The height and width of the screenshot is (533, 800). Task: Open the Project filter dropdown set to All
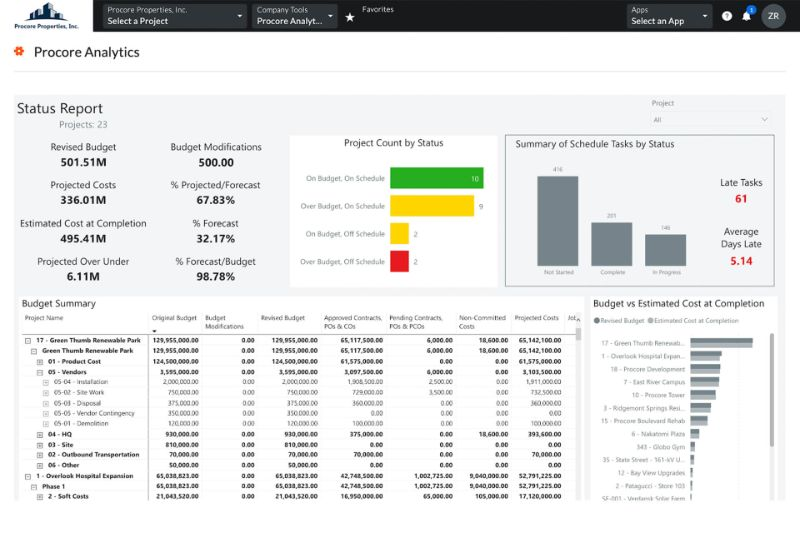[710, 119]
